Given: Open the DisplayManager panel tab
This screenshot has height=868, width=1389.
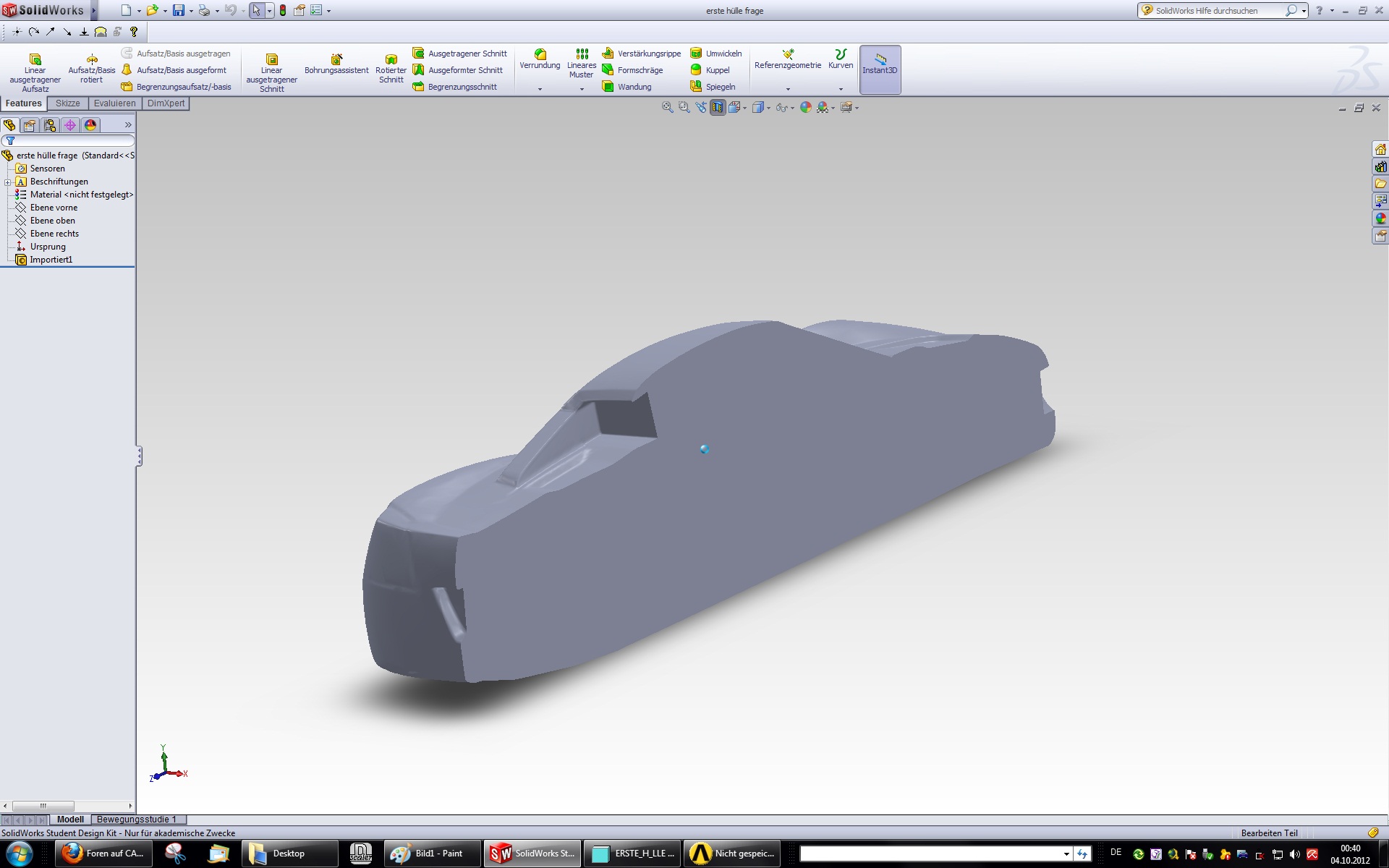Looking at the screenshot, I should (90, 125).
